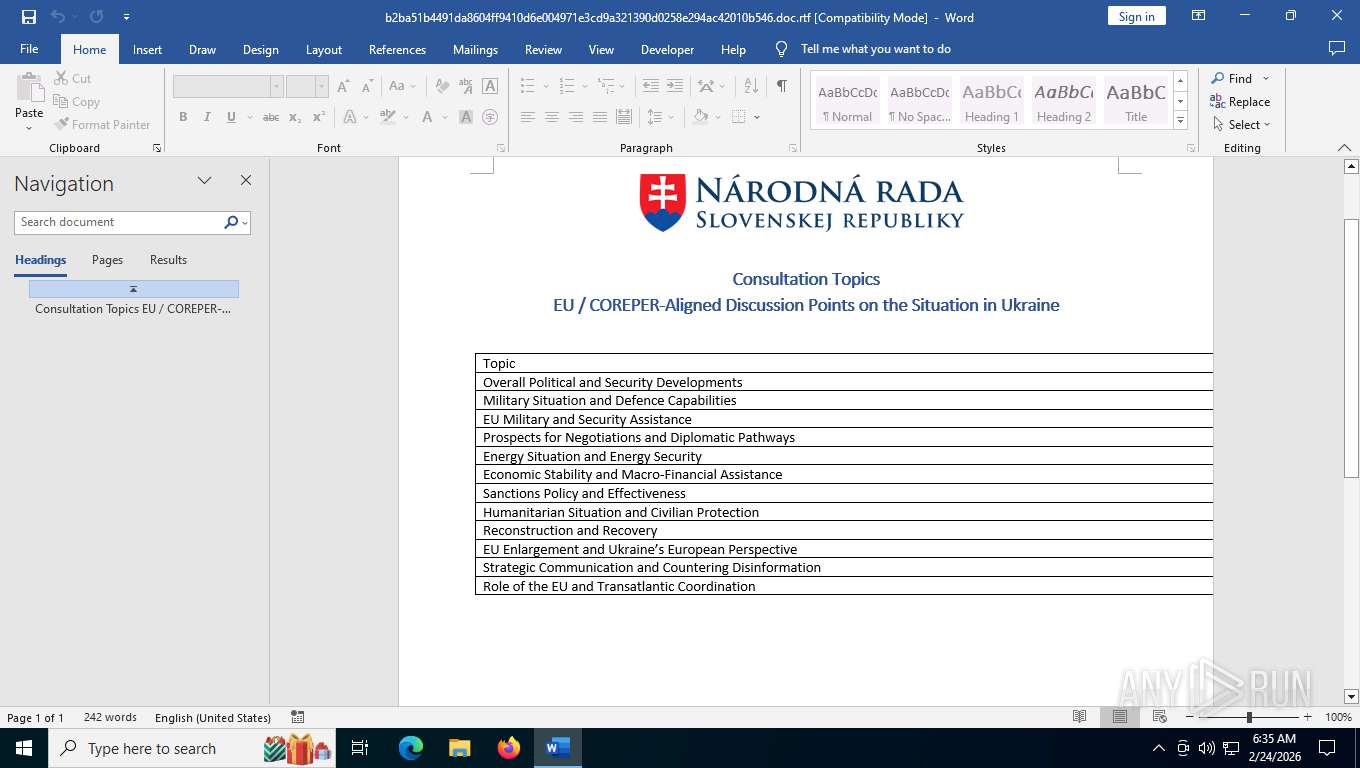Save the document with the floppy disk icon
Screen dimensions: 1360x768
(29, 17)
